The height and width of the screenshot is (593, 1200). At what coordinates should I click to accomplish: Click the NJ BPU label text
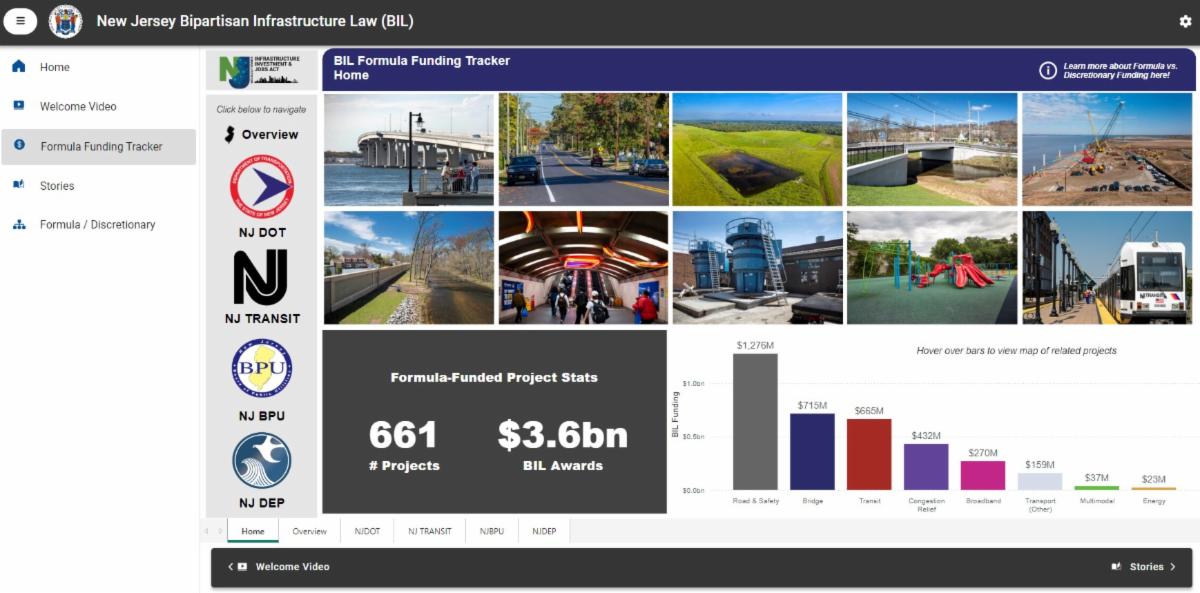[262, 416]
